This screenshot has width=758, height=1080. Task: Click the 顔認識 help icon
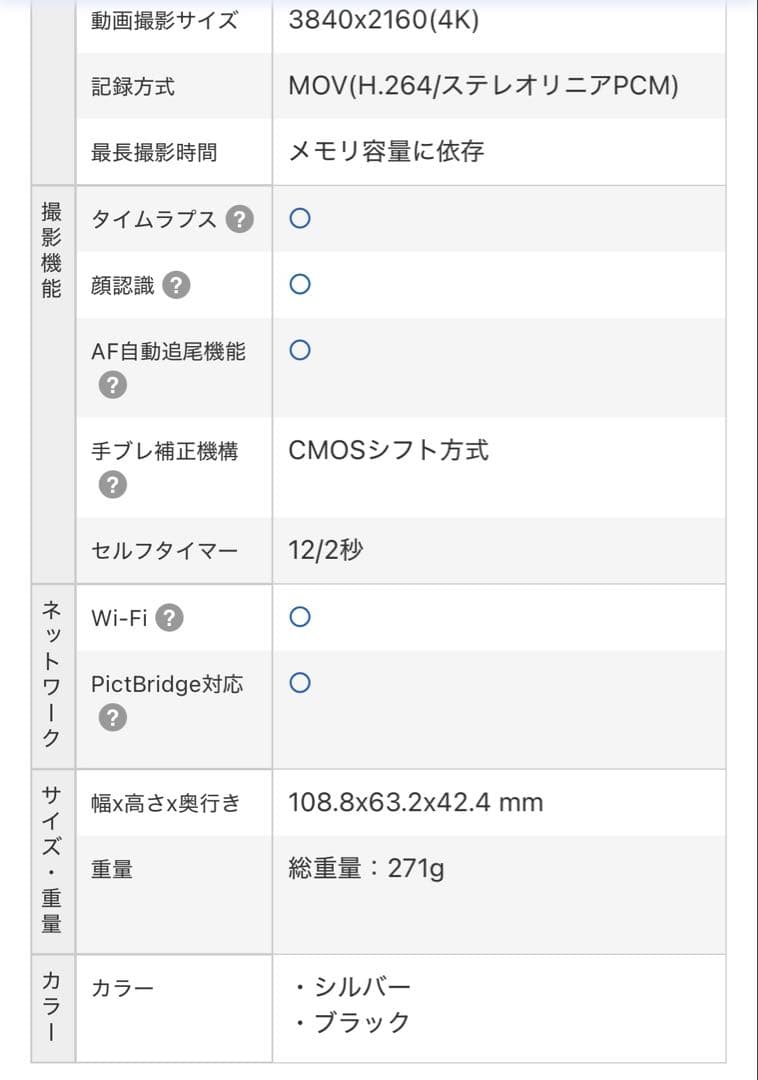pyautogui.click(x=176, y=286)
